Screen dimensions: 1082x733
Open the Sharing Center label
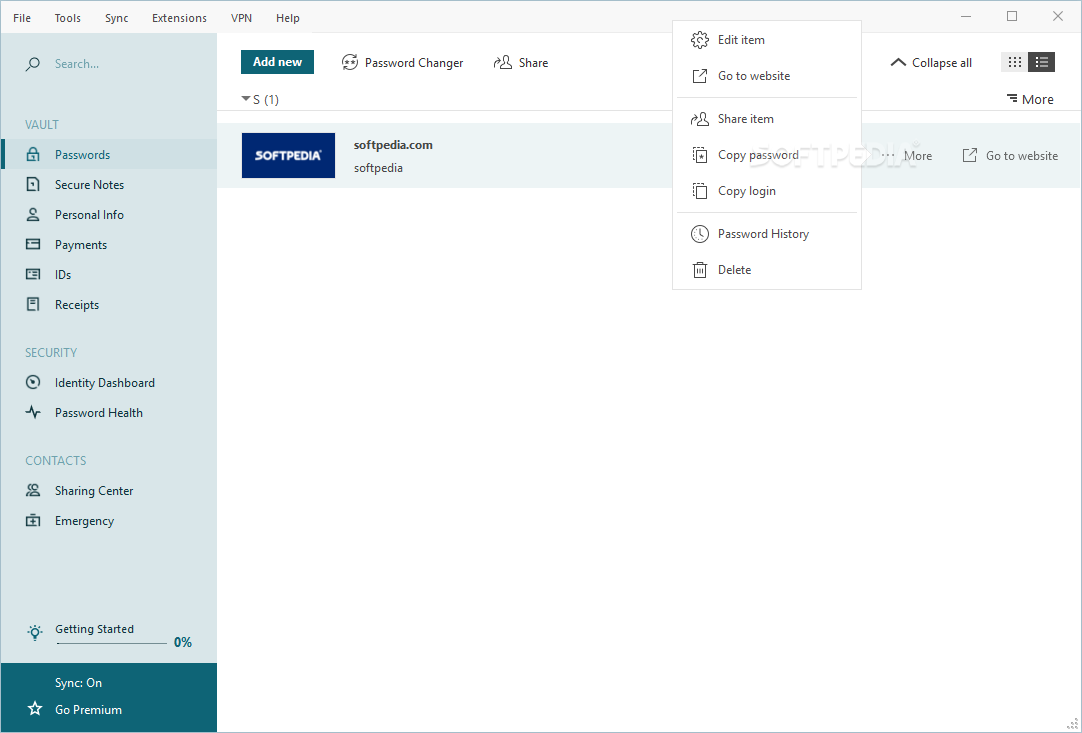tap(94, 491)
